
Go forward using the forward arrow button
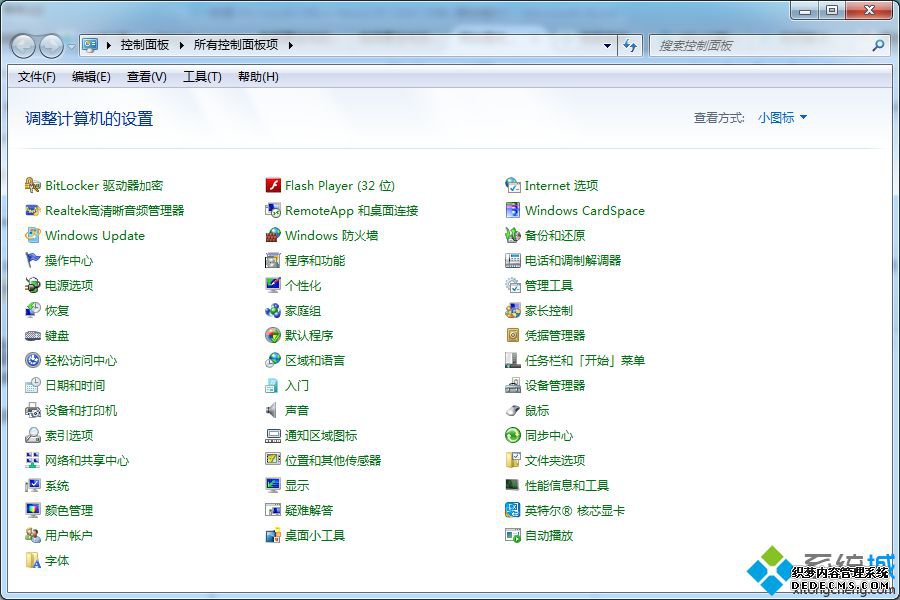point(52,46)
